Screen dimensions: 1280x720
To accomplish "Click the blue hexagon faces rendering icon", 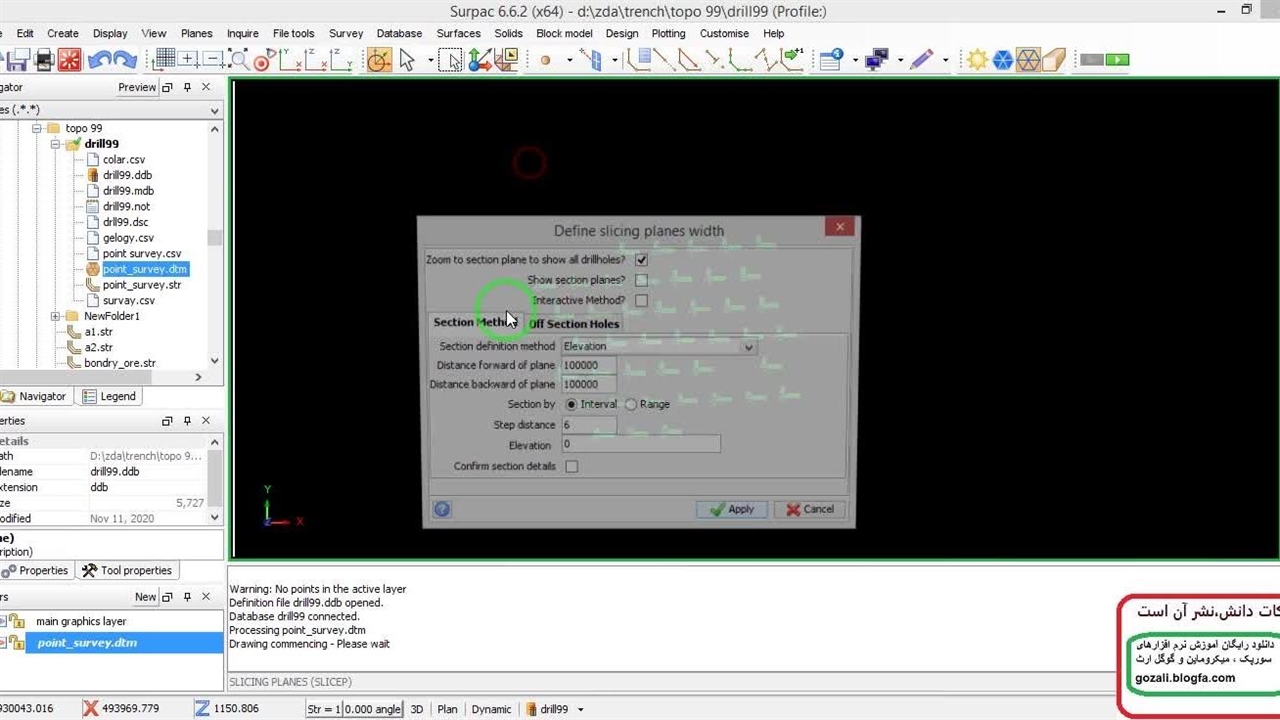I will pyautogui.click(x=1002, y=60).
